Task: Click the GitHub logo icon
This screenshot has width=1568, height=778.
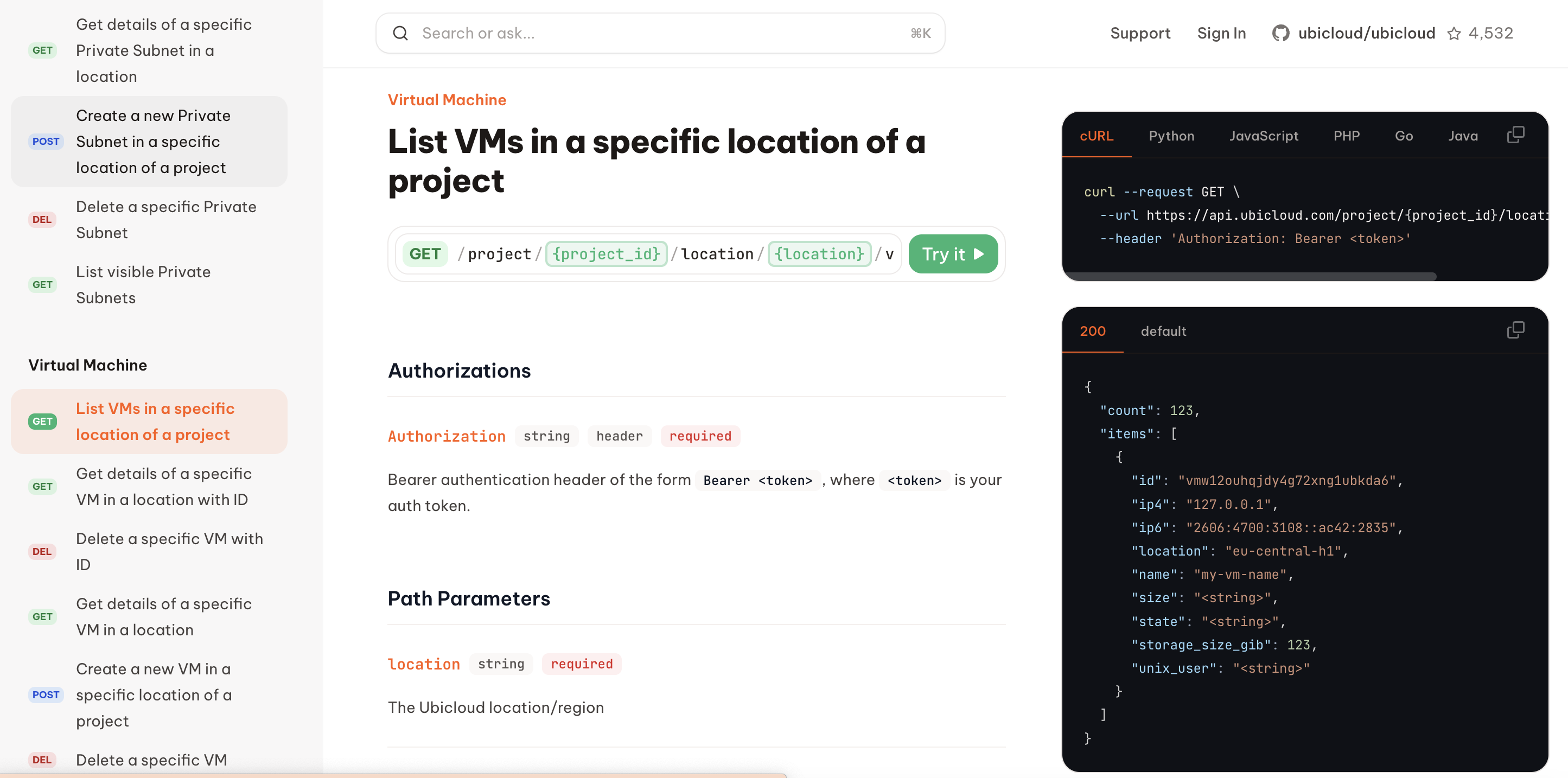Action: (x=1280, y=33)
